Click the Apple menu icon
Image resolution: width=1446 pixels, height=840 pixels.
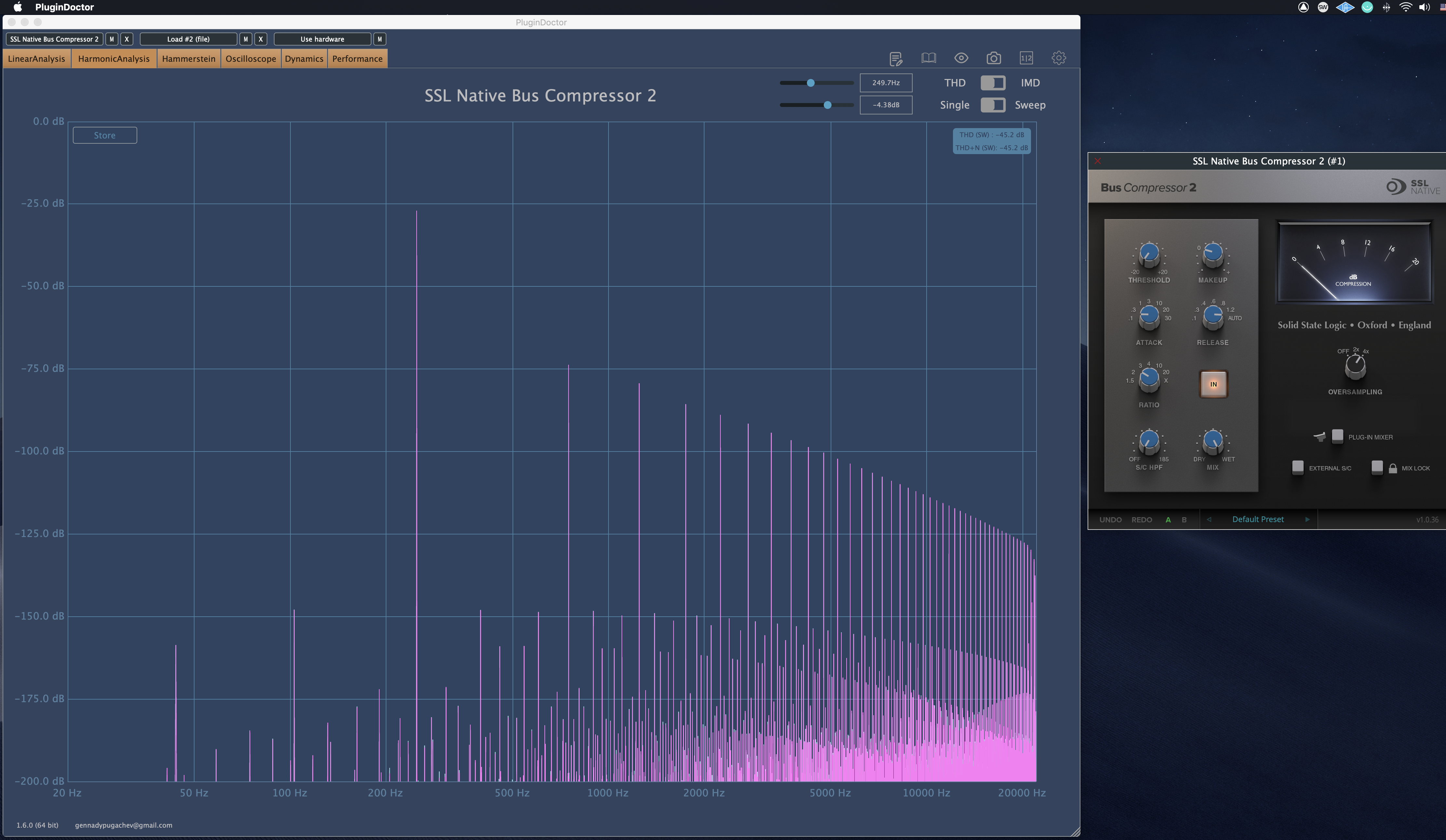17,7
